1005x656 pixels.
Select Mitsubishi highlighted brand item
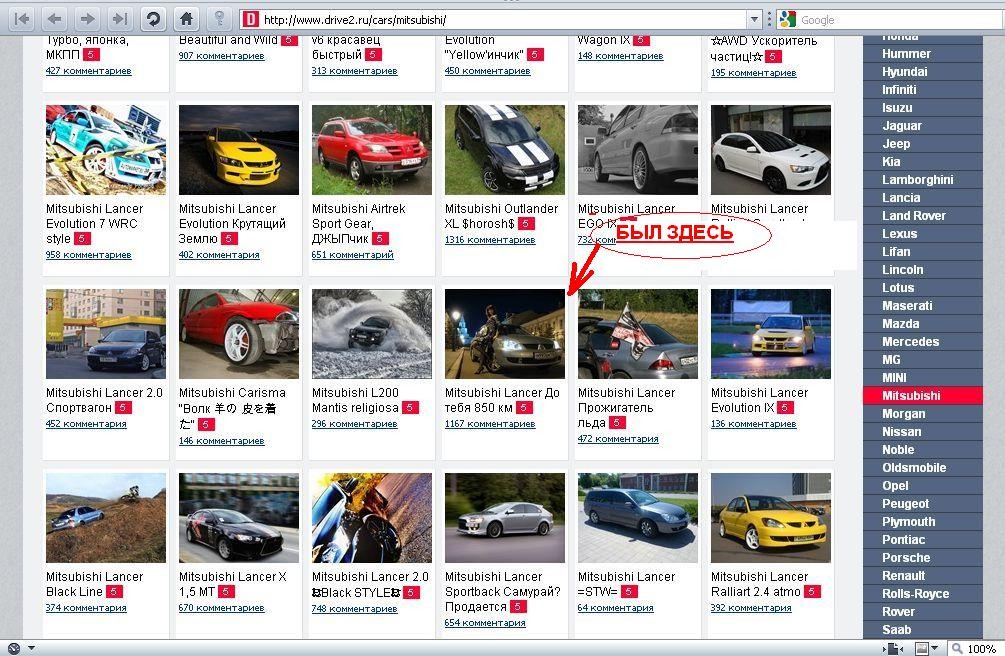pyautogui.click(x=922, y=396)
